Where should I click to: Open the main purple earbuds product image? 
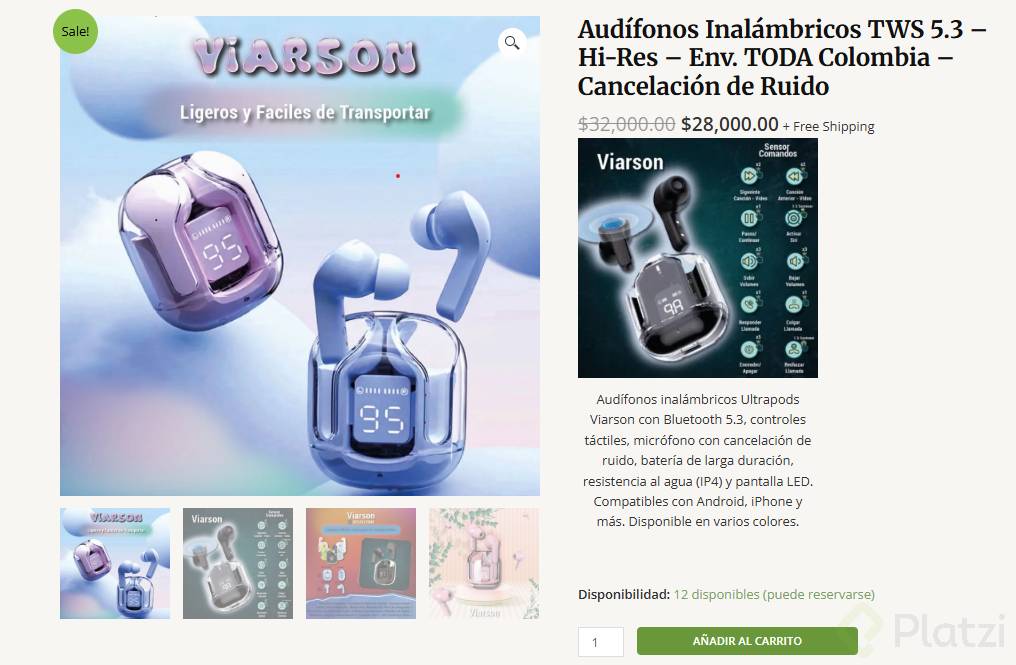(x=300, y=256)
